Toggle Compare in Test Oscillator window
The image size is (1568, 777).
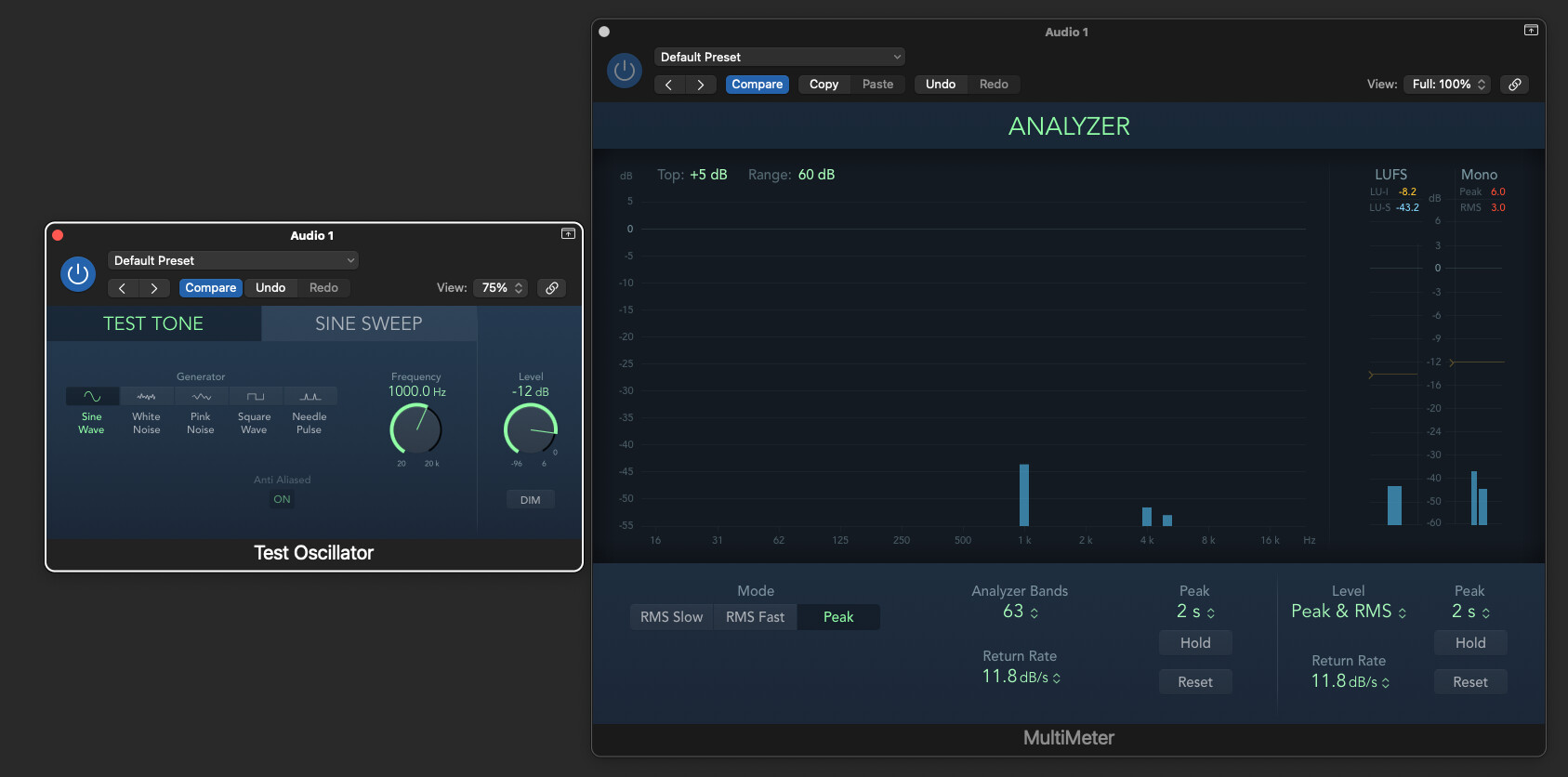(x=211, y=288)
